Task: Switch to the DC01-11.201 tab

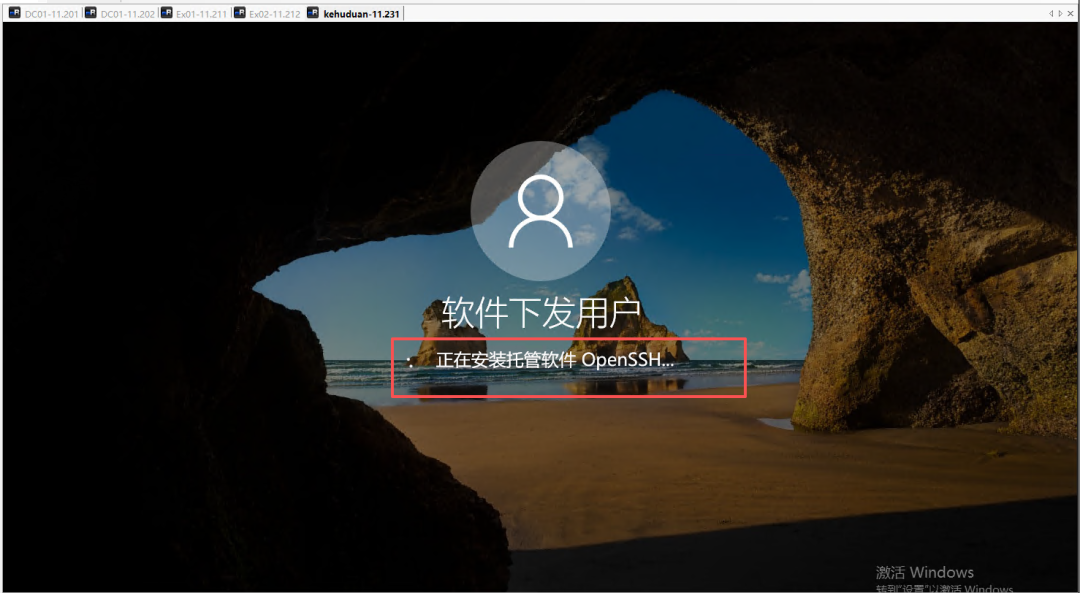Action: (43, 13)
